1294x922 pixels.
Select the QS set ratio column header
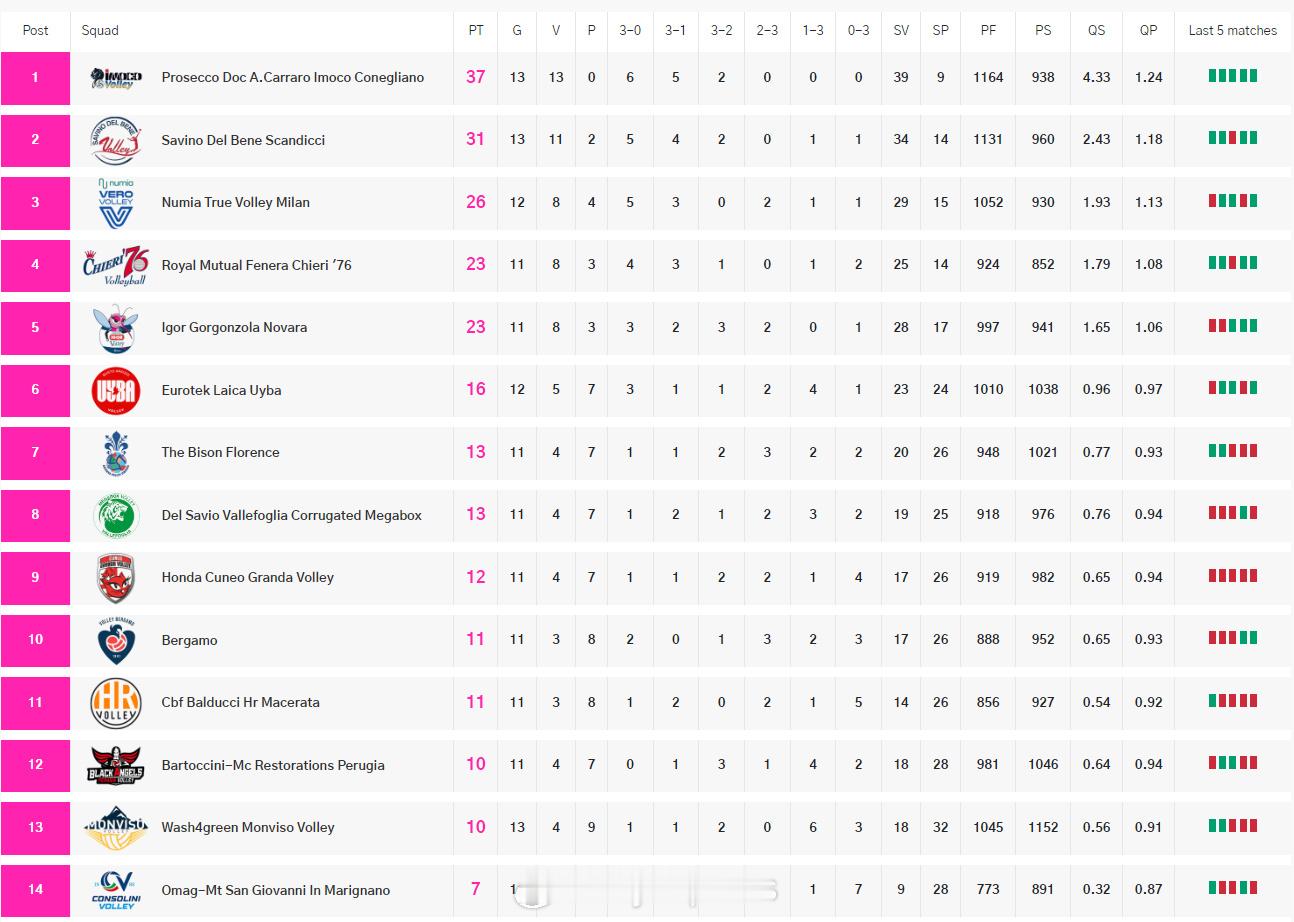pos(1097,30)
